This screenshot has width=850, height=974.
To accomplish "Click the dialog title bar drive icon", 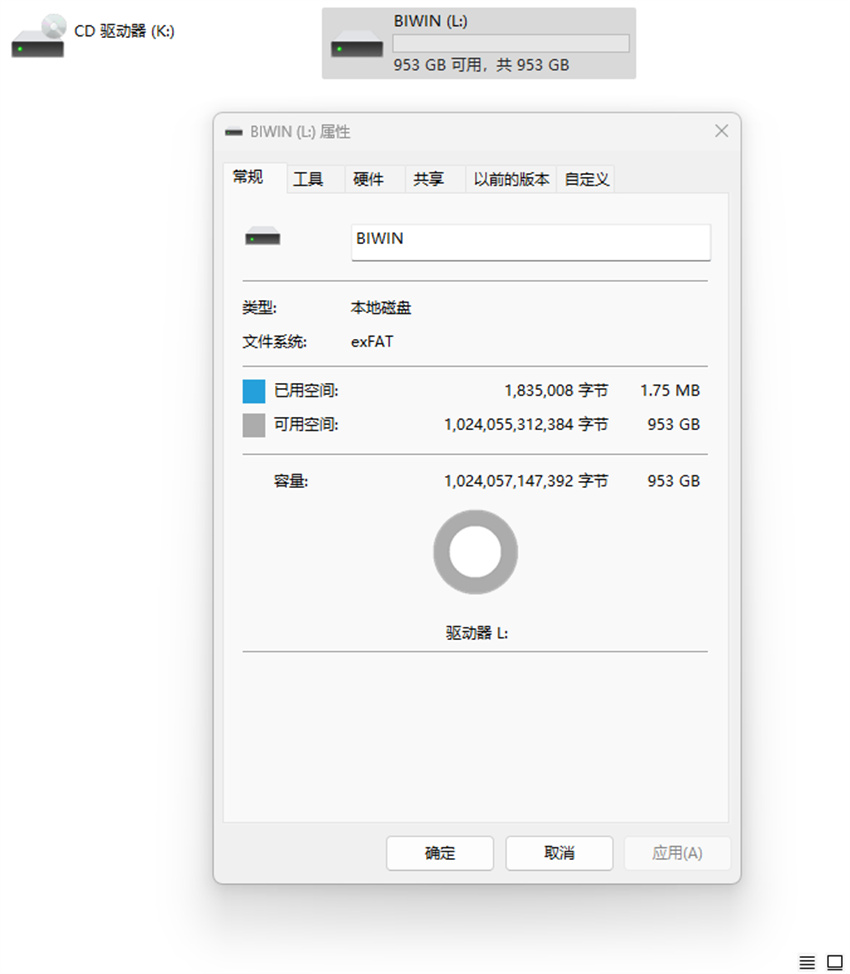I will pos(233,131).
